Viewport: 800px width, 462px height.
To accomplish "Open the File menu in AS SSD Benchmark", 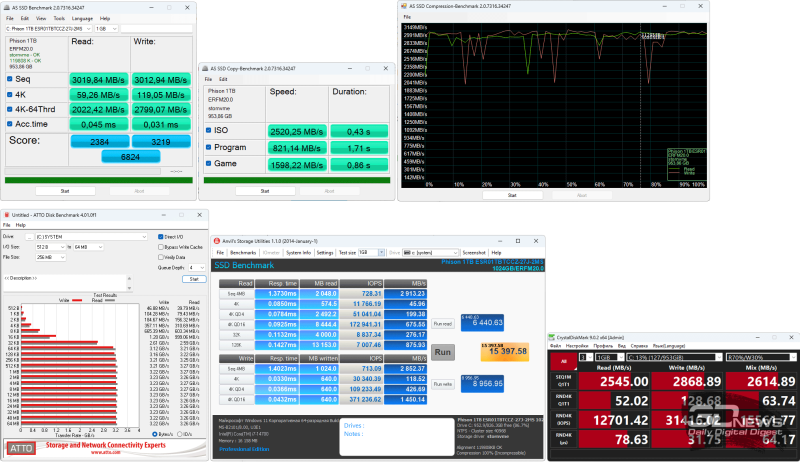I will [10, 18].
